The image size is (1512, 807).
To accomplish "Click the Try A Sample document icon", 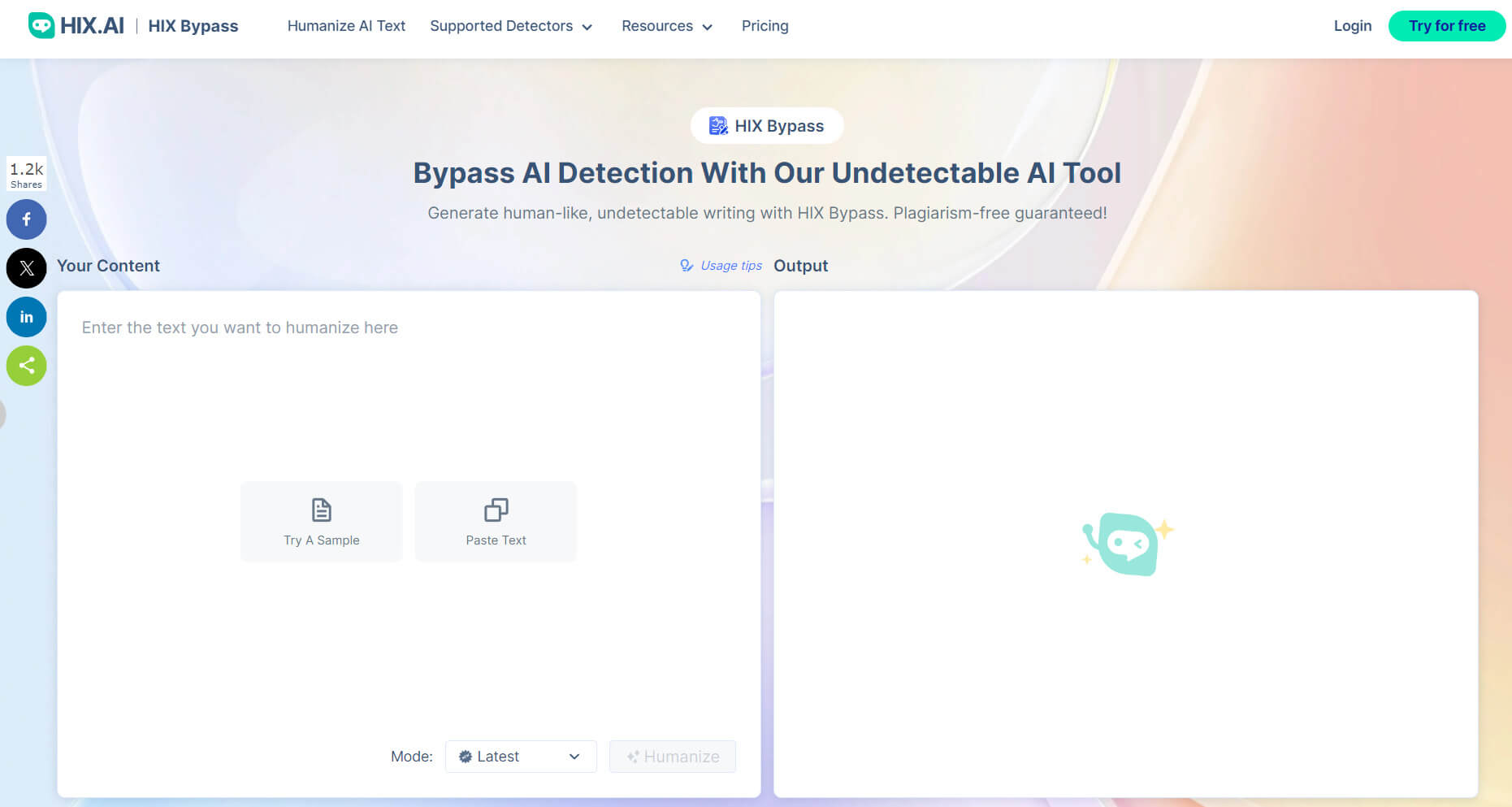I will 322,510.
